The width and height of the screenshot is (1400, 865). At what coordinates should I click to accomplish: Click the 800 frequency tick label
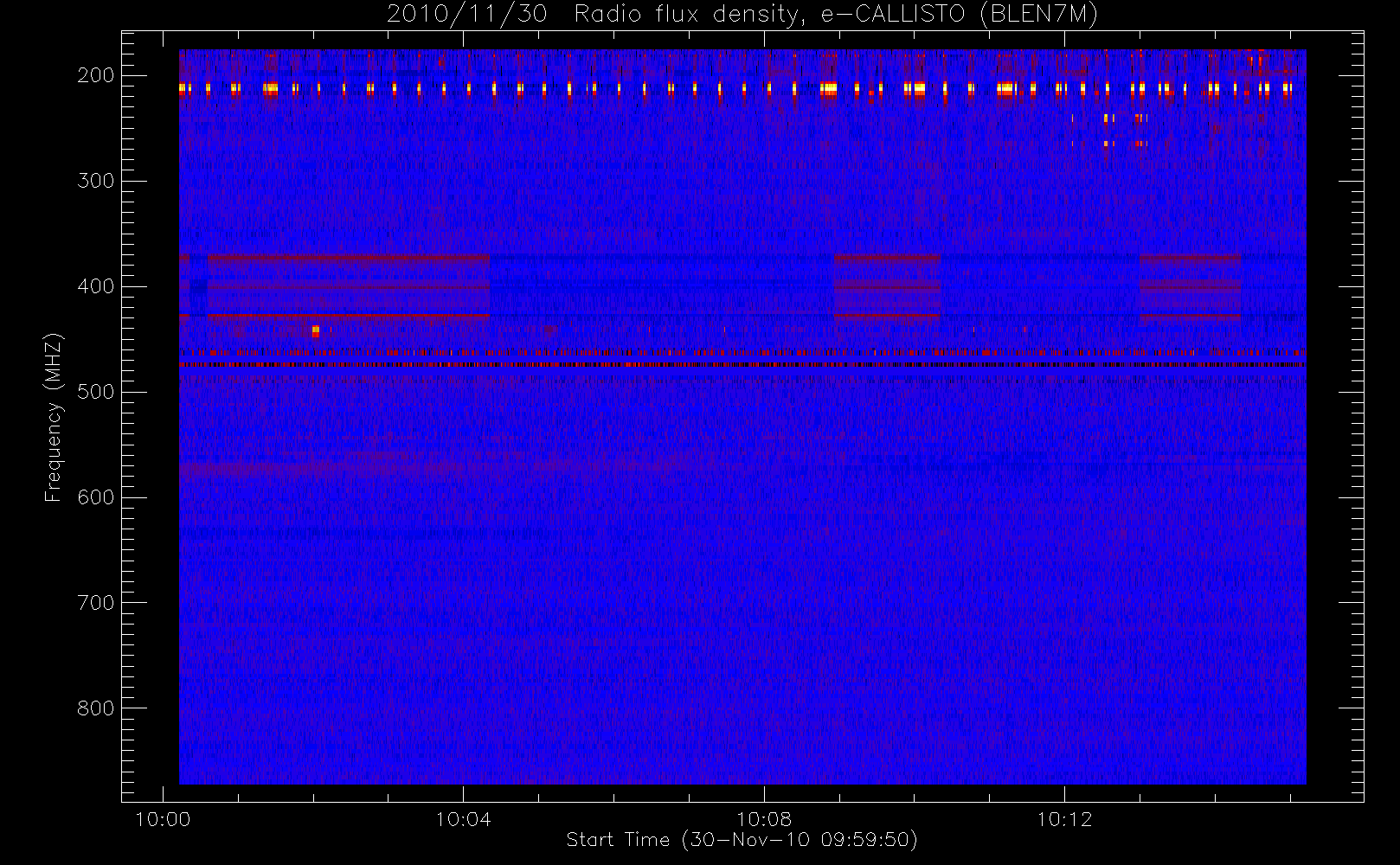tap(96, 708)
